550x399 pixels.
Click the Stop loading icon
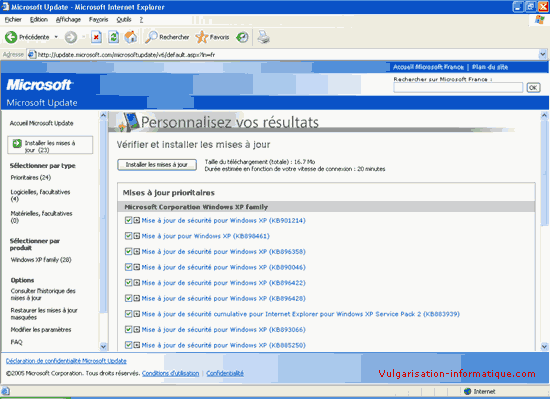click(x=96, y=37)
